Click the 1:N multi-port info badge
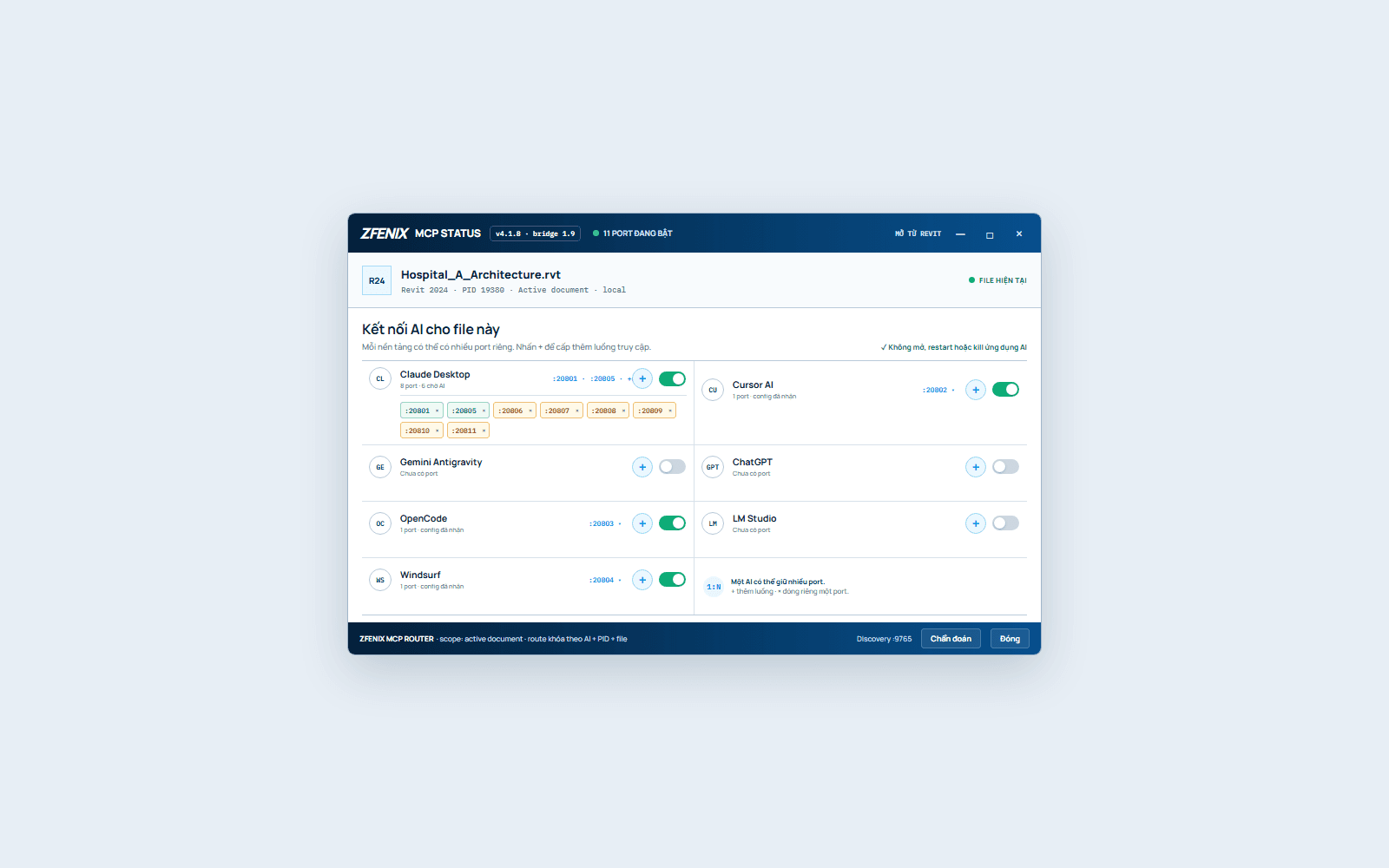 (714, 587)
